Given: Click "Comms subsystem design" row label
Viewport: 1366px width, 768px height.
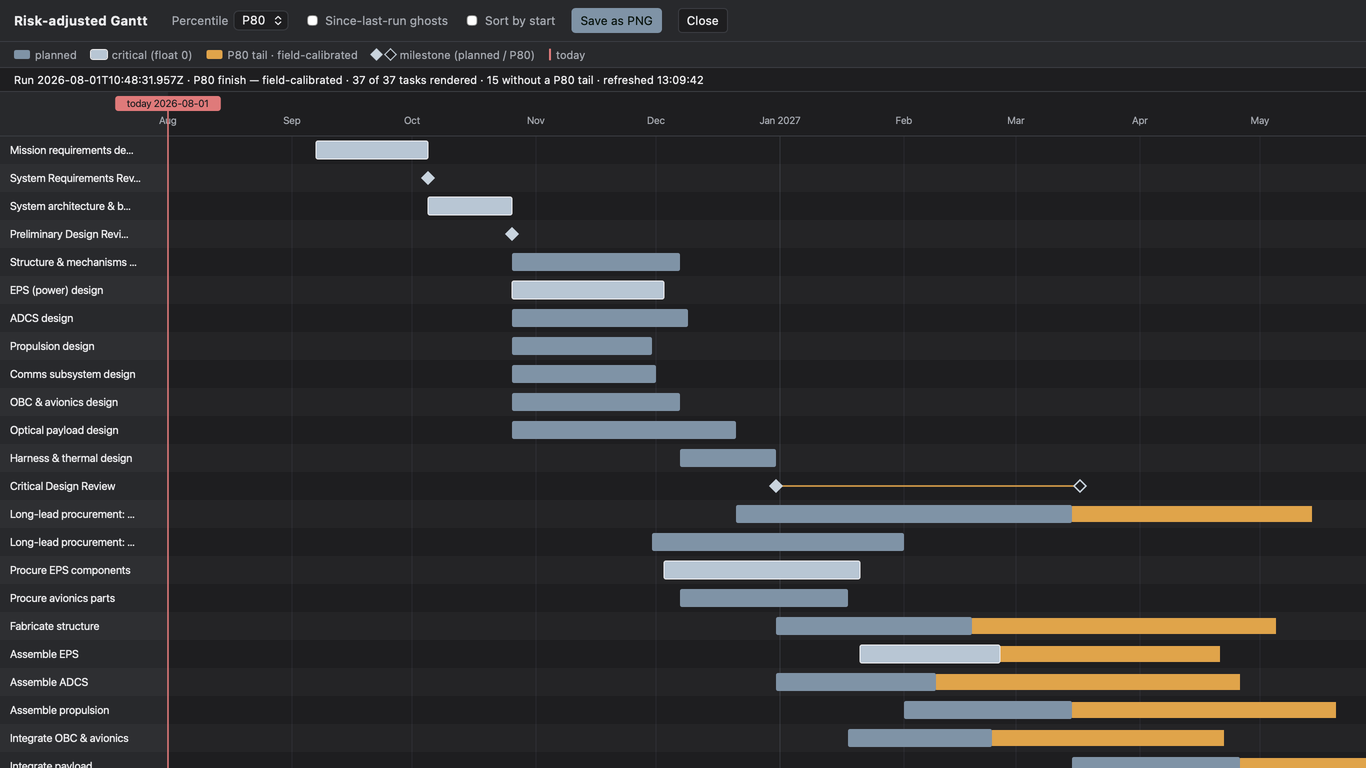Looking at the screenshot, I should point(72,374).
